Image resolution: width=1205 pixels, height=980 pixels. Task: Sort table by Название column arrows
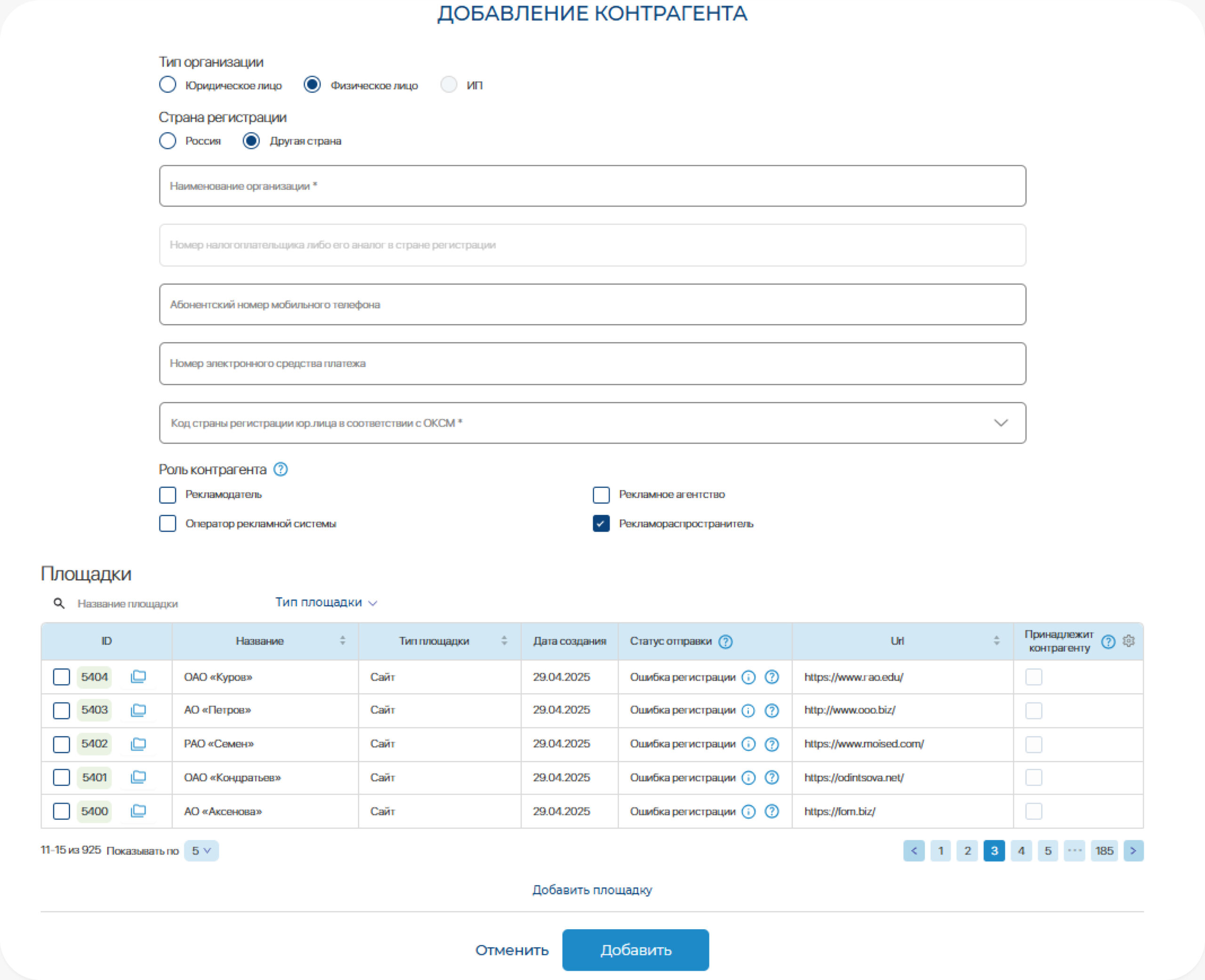pyautogui.click(x=342, y=641)
